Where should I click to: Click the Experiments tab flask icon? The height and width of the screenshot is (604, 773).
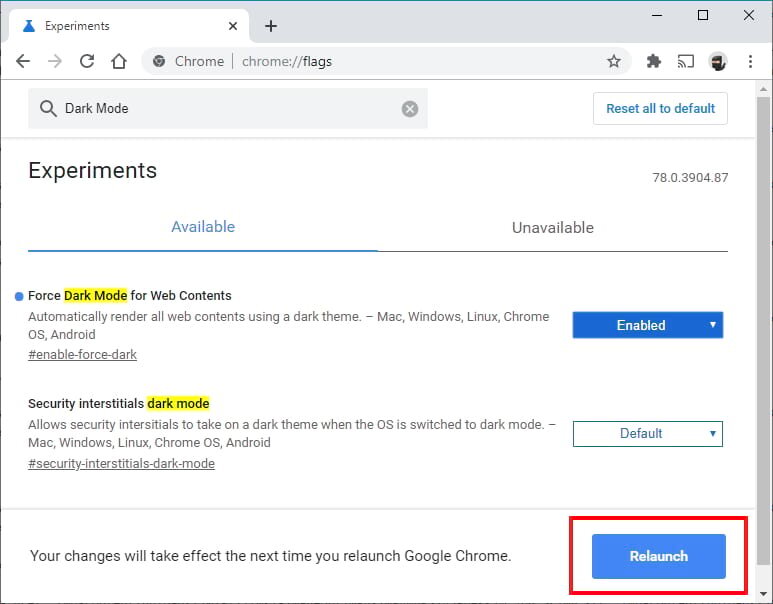(29, 26)
